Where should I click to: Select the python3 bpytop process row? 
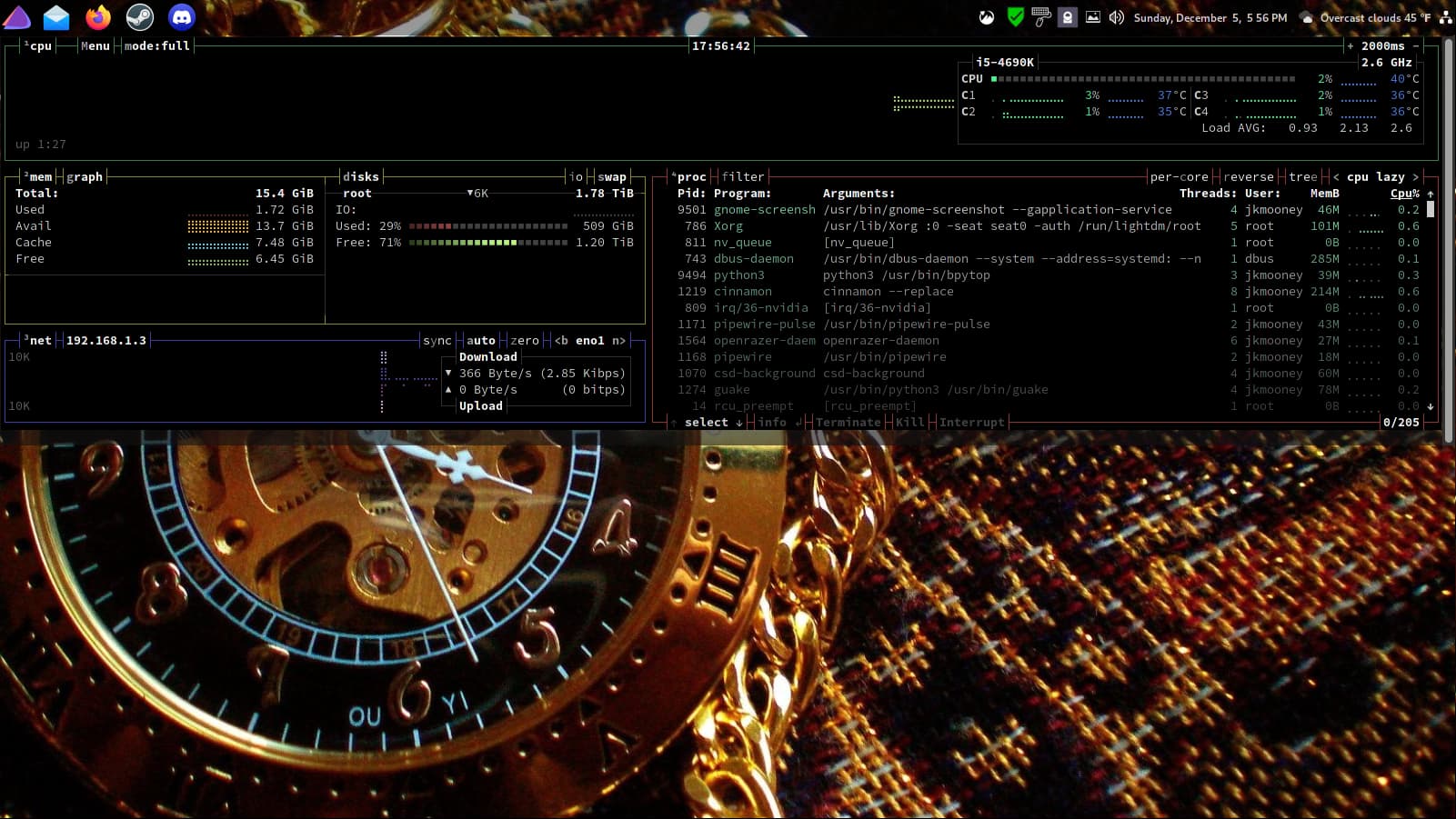point(1049,275)
